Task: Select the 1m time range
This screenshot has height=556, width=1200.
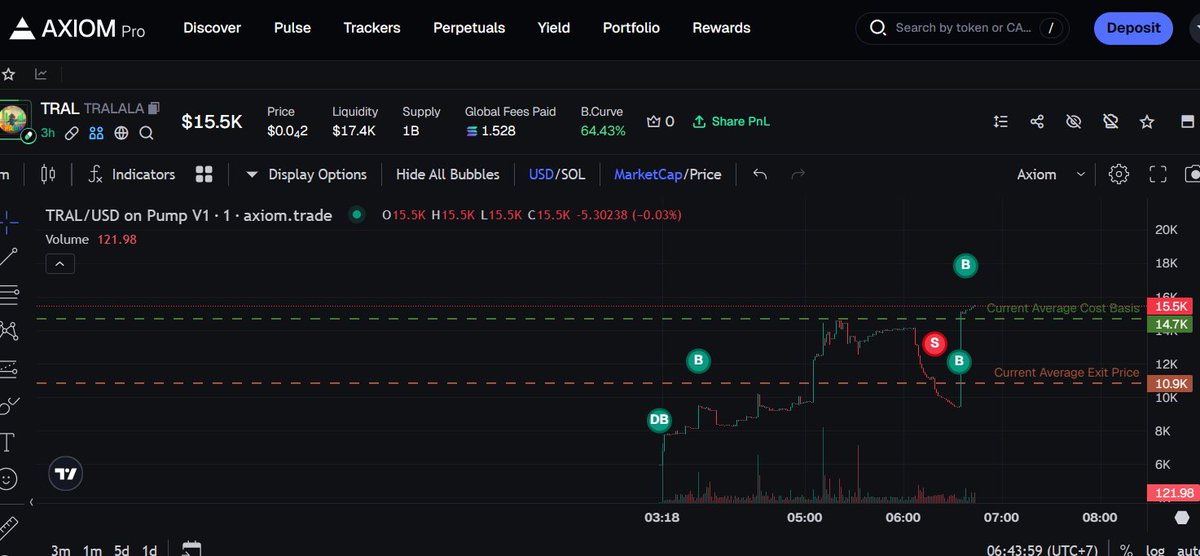Action: click(92, 549)
